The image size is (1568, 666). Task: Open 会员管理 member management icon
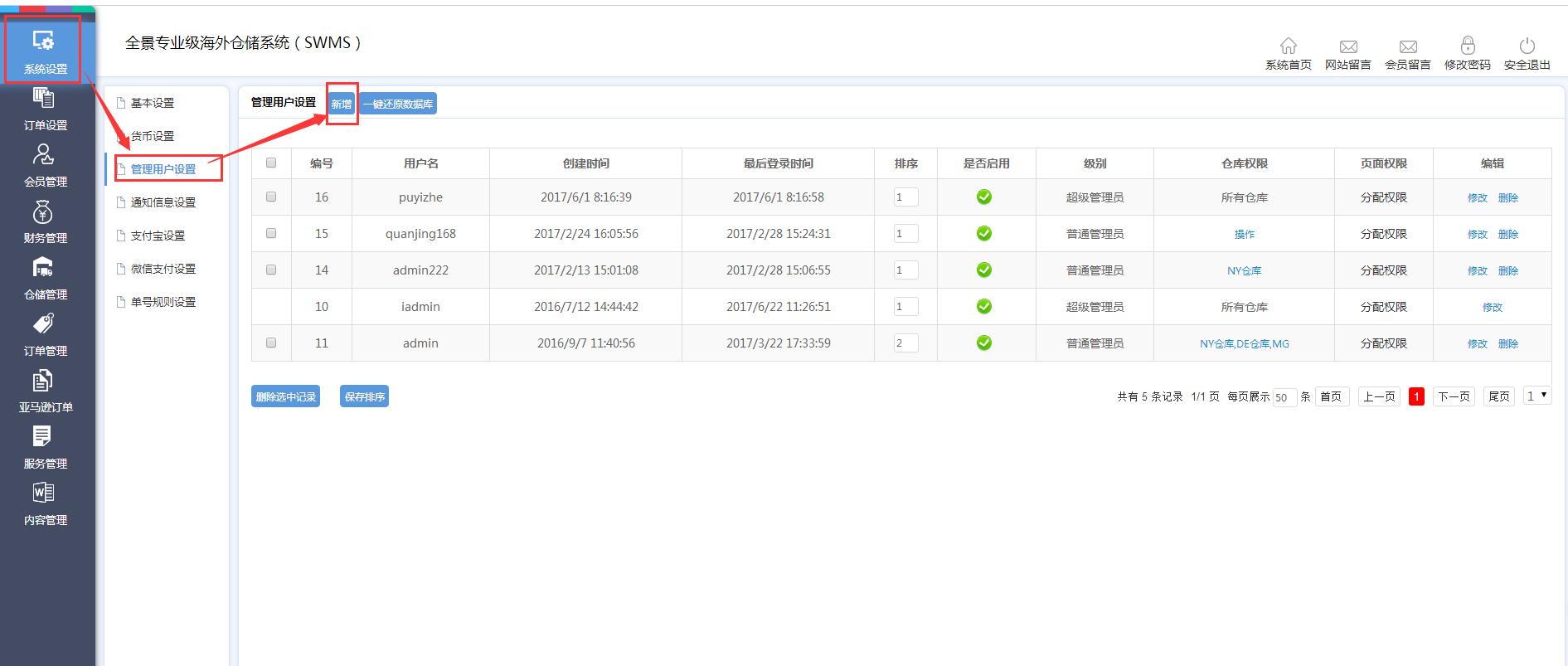45,155
